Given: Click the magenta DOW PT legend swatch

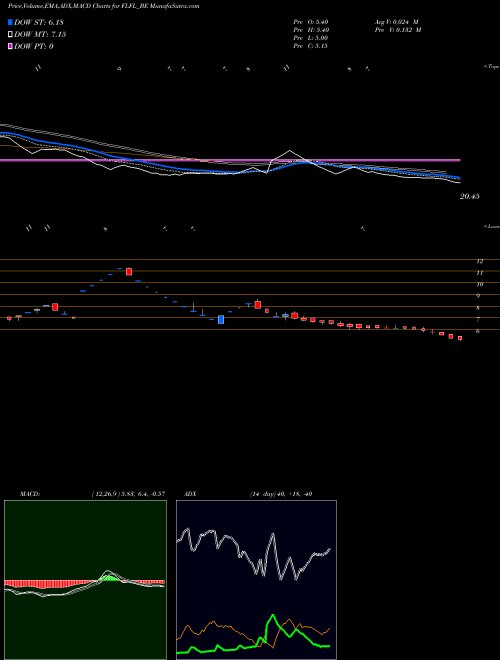Looking at the screenshot, I should click(10, 46).
